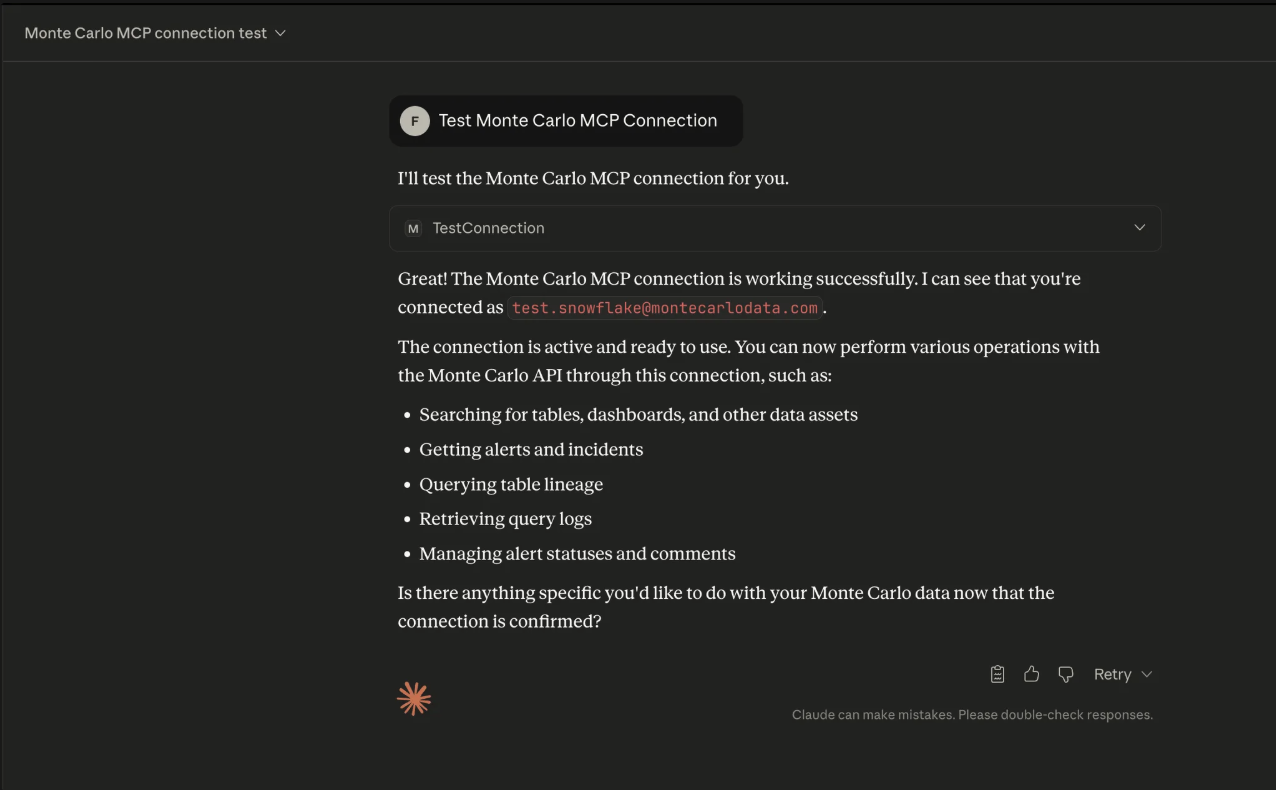Click 'Retrieving query logs' bullet text
The width and height of the screenshot is (1276, 790).
click(505, 519)
